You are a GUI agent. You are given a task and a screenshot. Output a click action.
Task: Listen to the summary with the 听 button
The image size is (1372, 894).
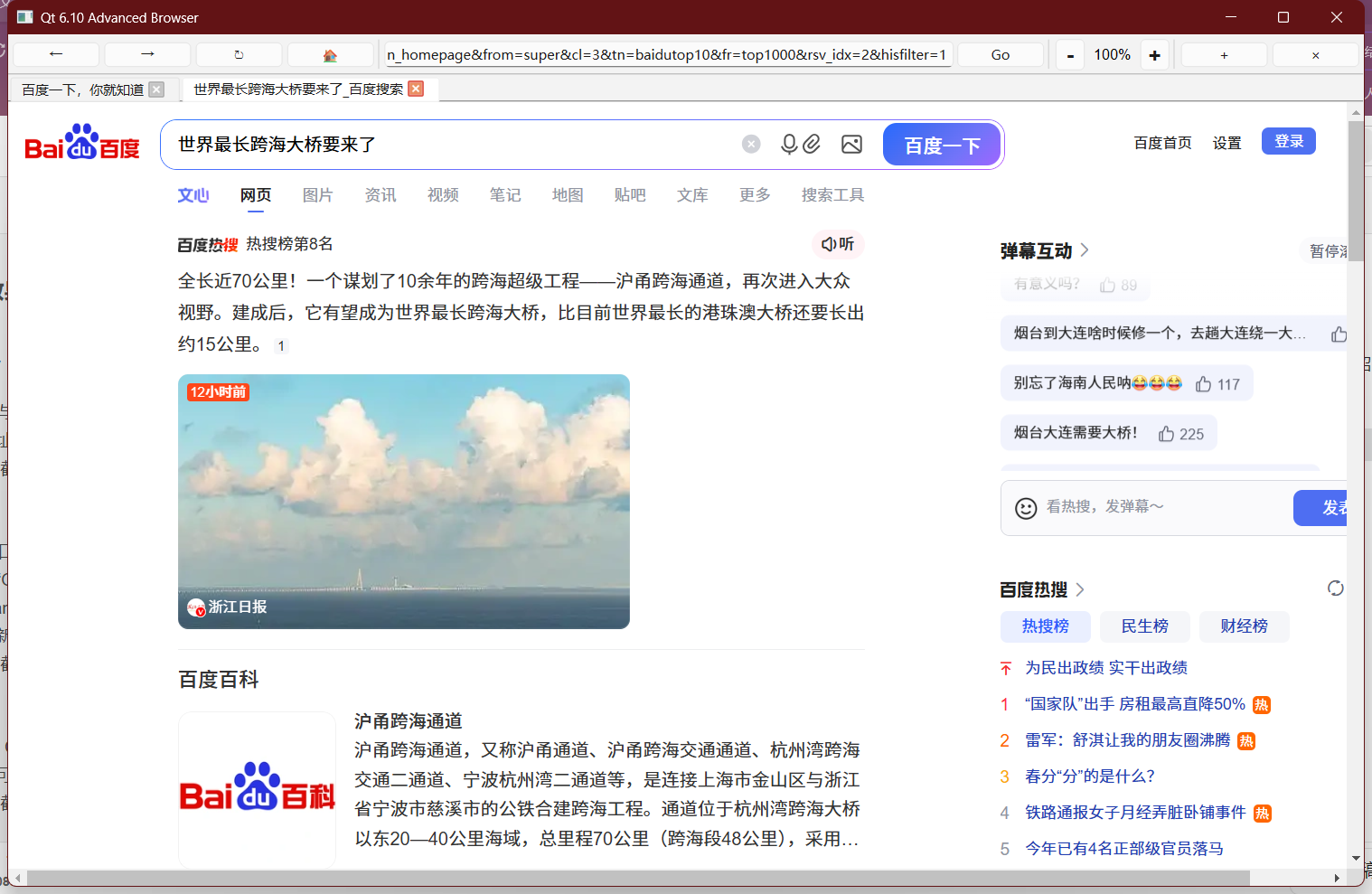(838, 244)
